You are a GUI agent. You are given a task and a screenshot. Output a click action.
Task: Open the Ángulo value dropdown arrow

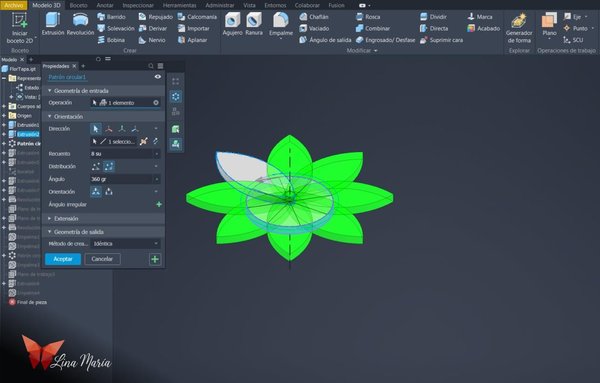[157, 179]
